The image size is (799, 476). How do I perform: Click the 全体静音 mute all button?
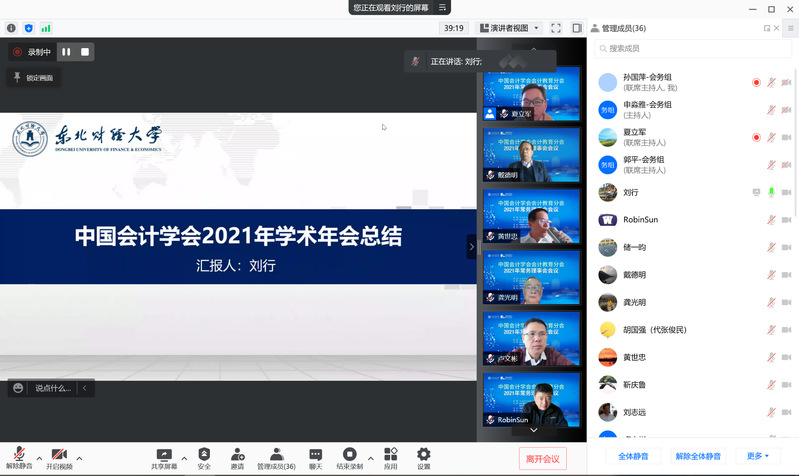point(633,456)
